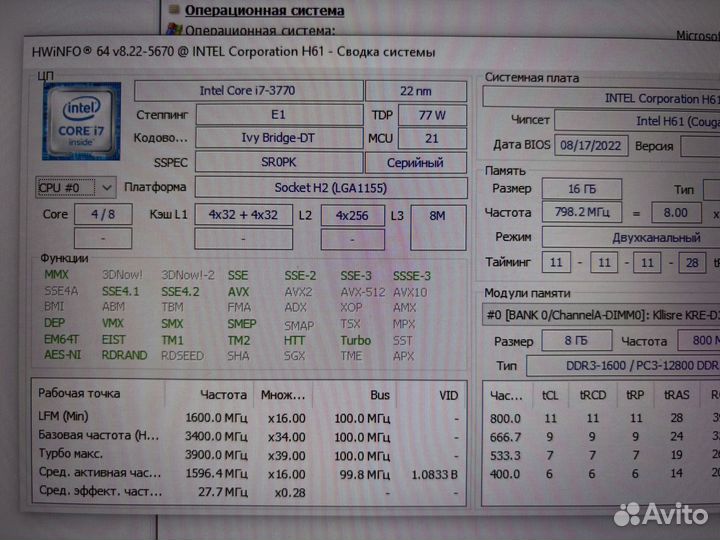Click the 77 W TDP value
Viewport: 720px width, 540px height.
click(x=432, y=115)
